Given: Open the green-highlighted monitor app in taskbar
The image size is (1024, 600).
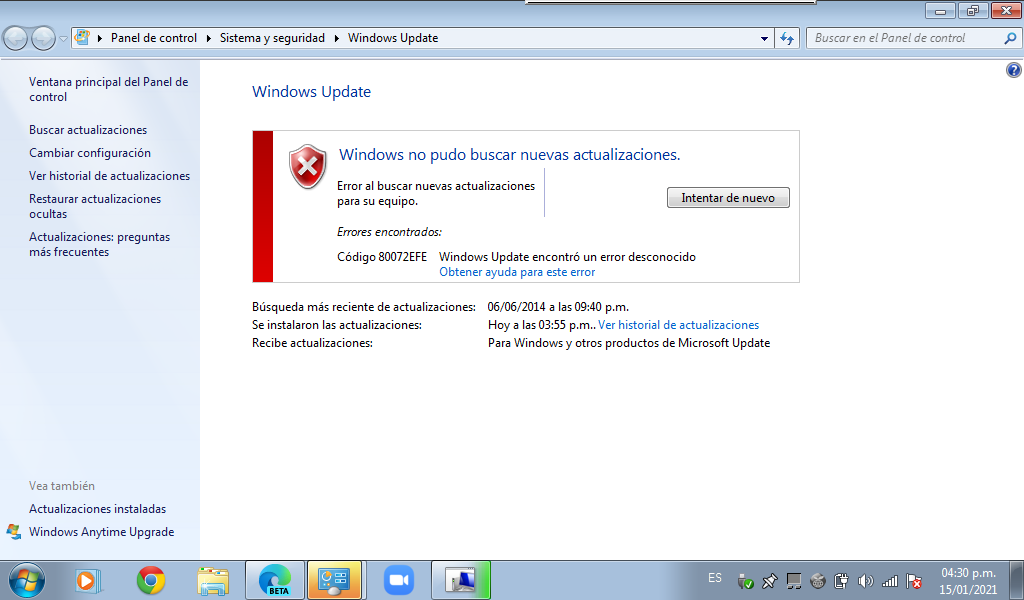Looking at the screenshot, I should [461, 580].
